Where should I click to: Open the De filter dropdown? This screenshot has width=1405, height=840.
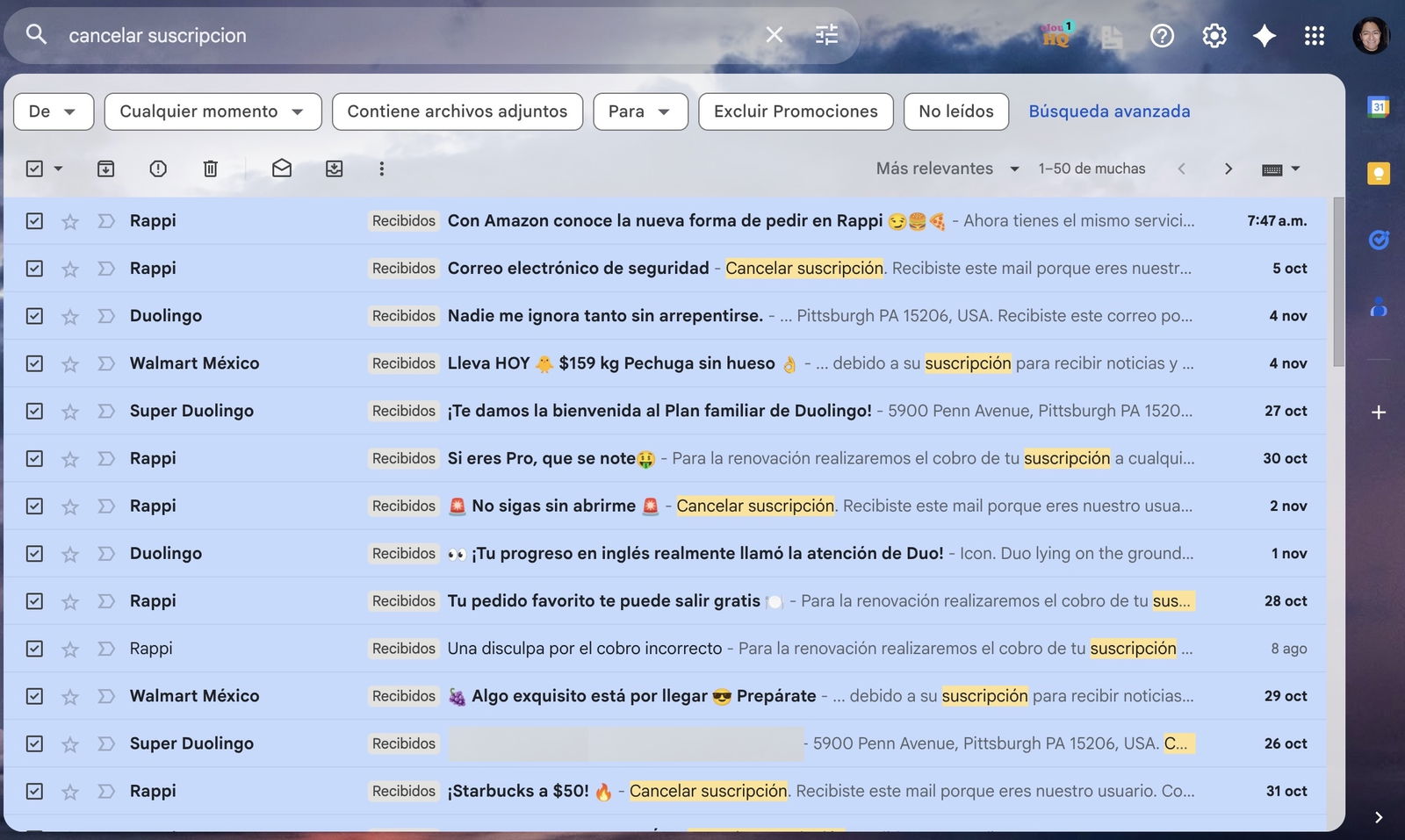tap(53, 111)
